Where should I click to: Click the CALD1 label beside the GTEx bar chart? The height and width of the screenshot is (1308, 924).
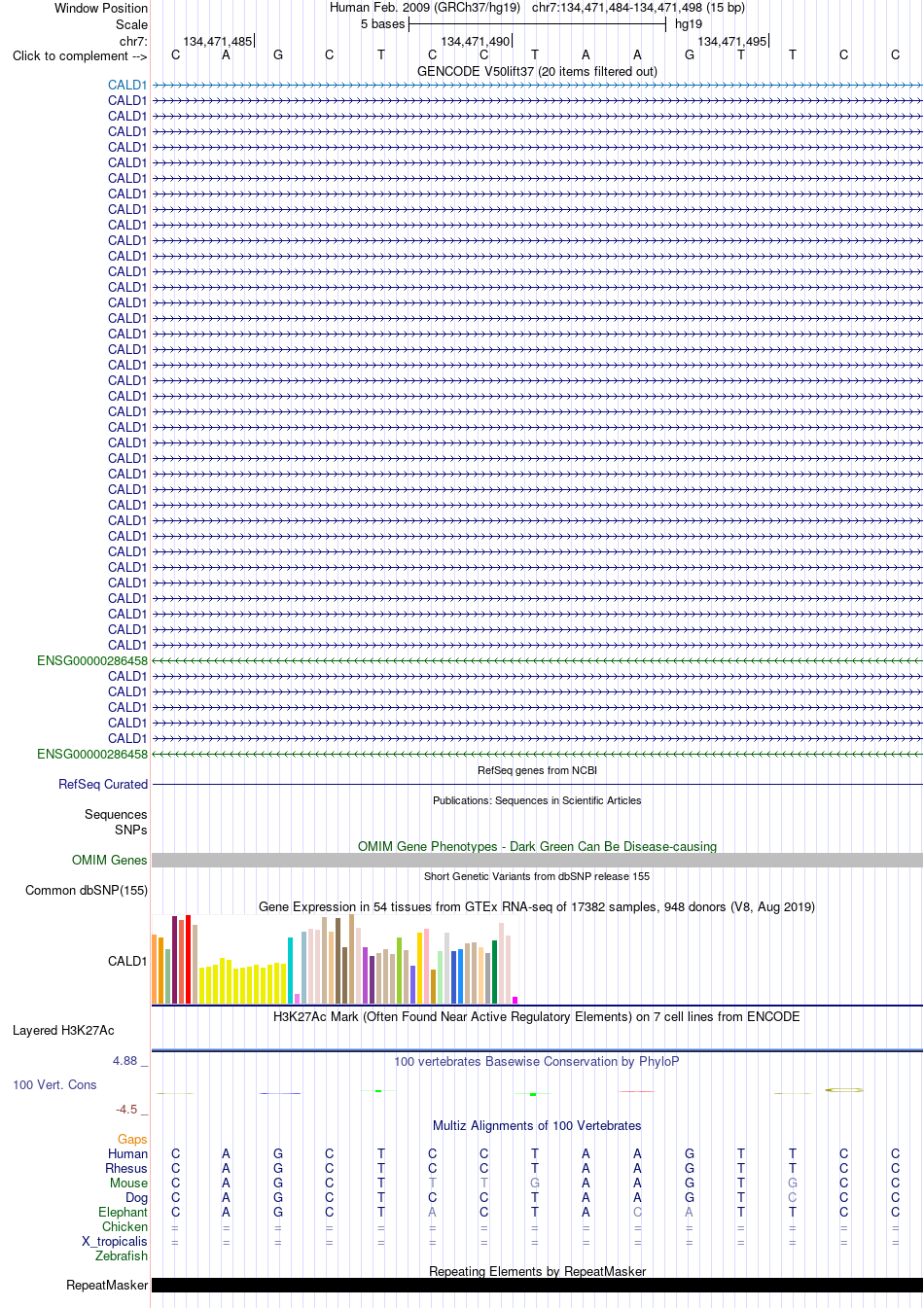[127, 961]
